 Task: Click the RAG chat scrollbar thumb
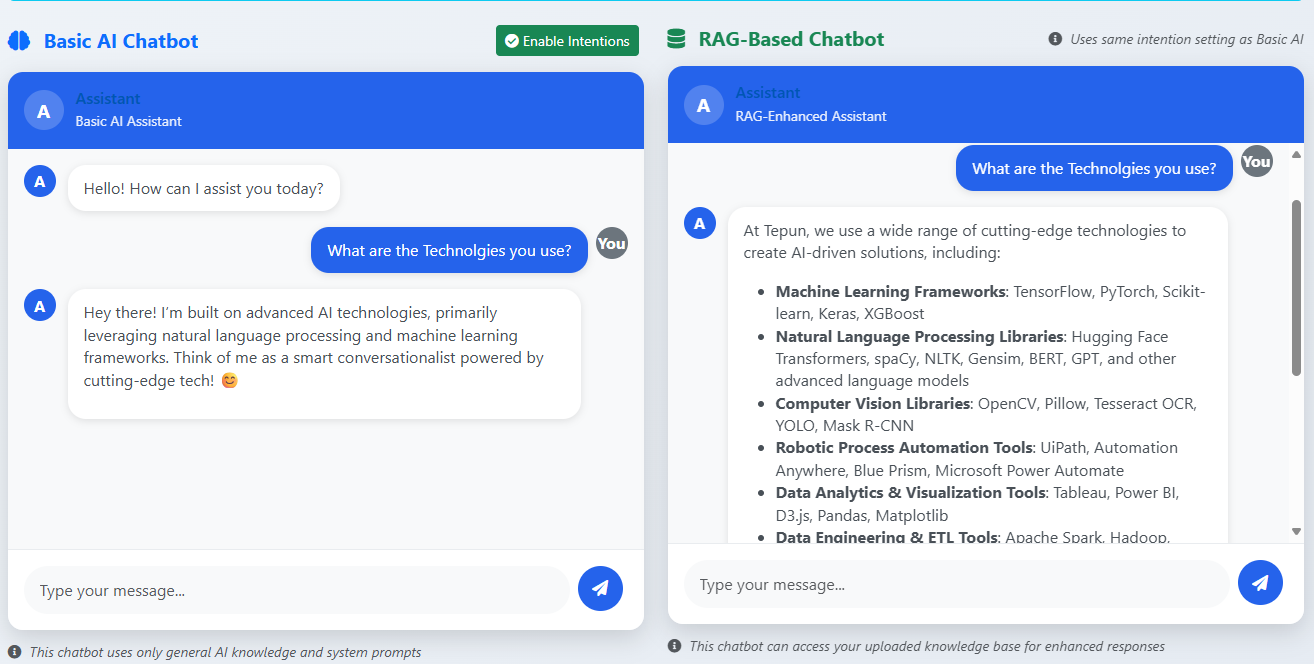[x=1296, y=290]
